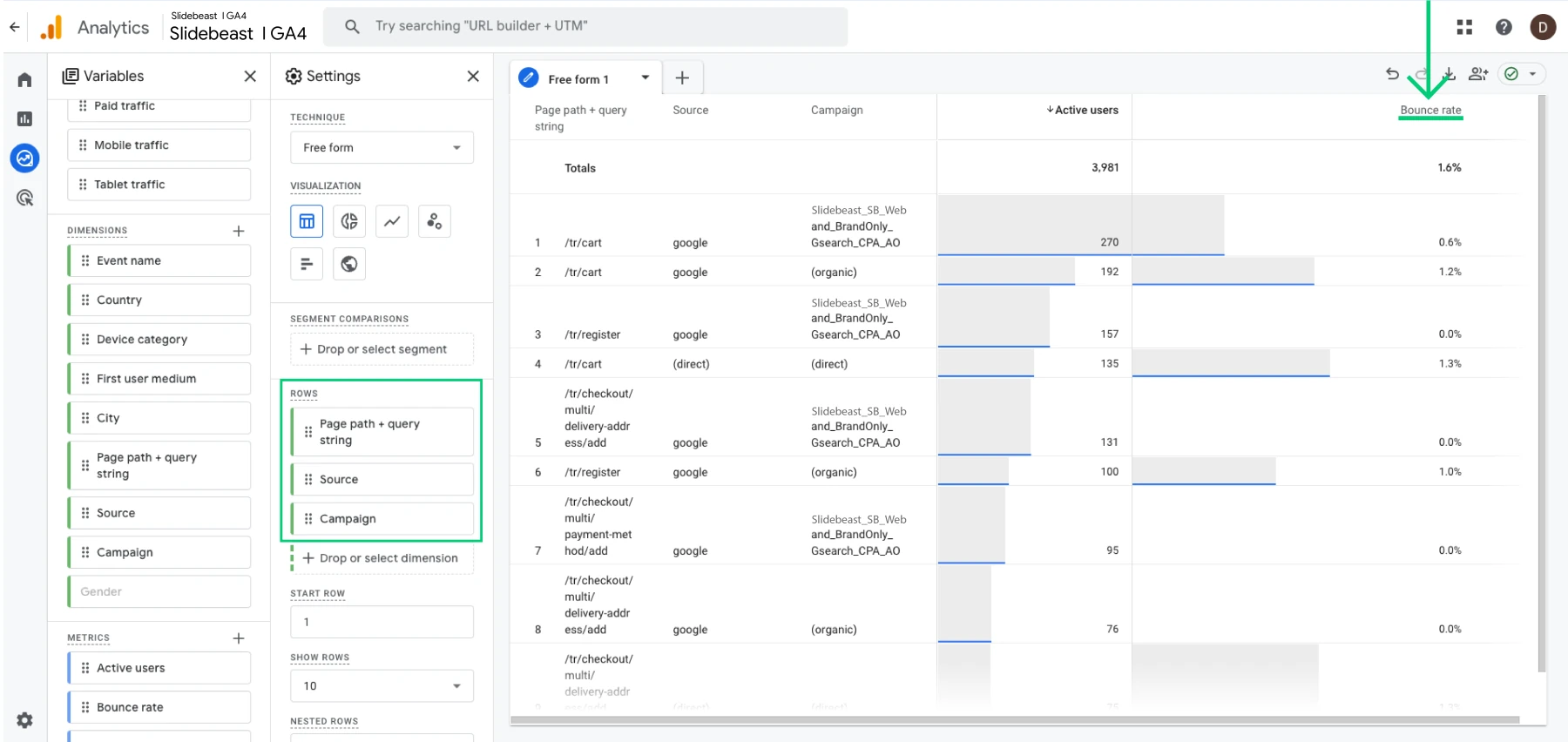Select the Bounce rate metric in Variables
Image resolution: width=1568 pixels, height=742 pixels.
(x=159, y=707)
